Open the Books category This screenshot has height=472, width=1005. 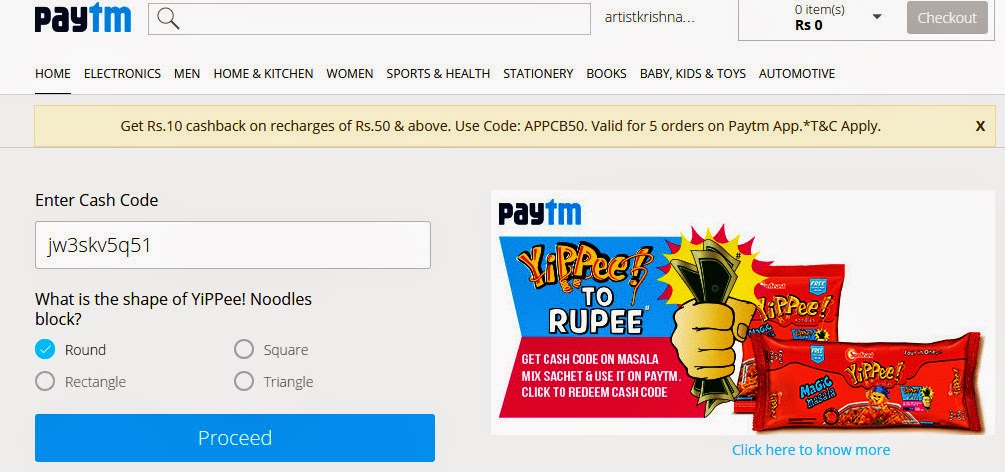click(606, 74)
